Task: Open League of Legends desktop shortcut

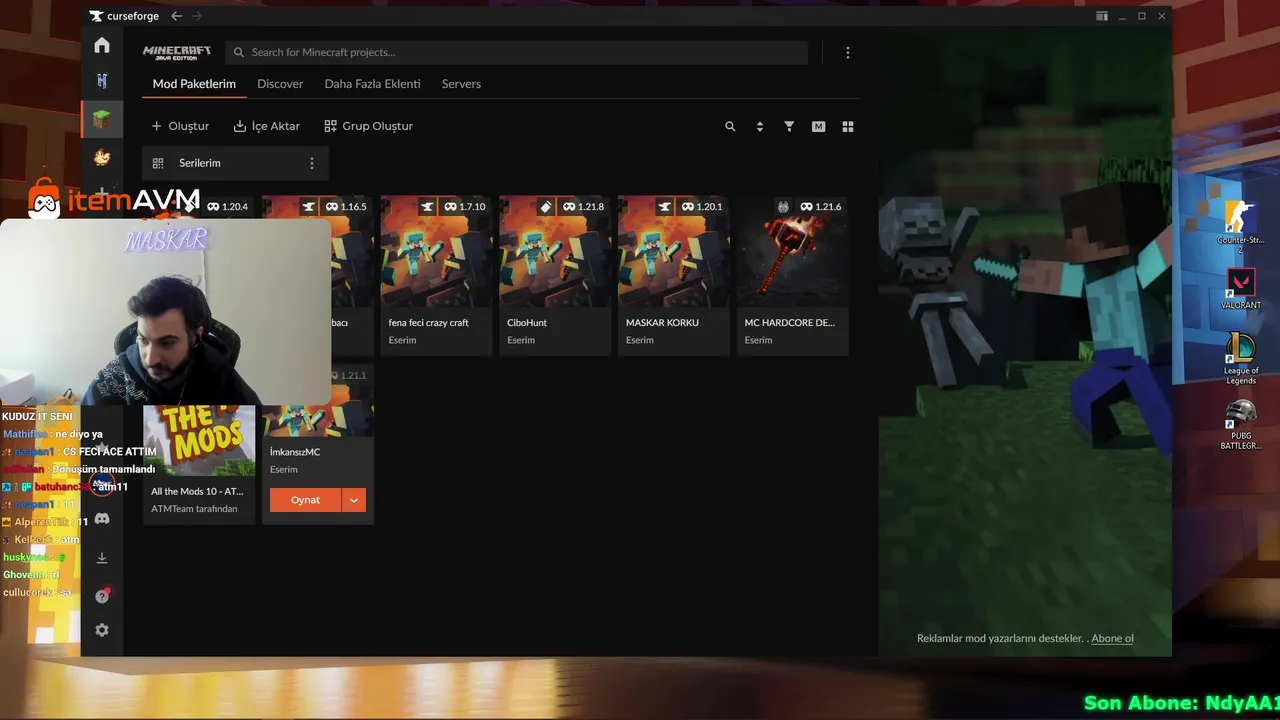Action: pos(1241,359)
